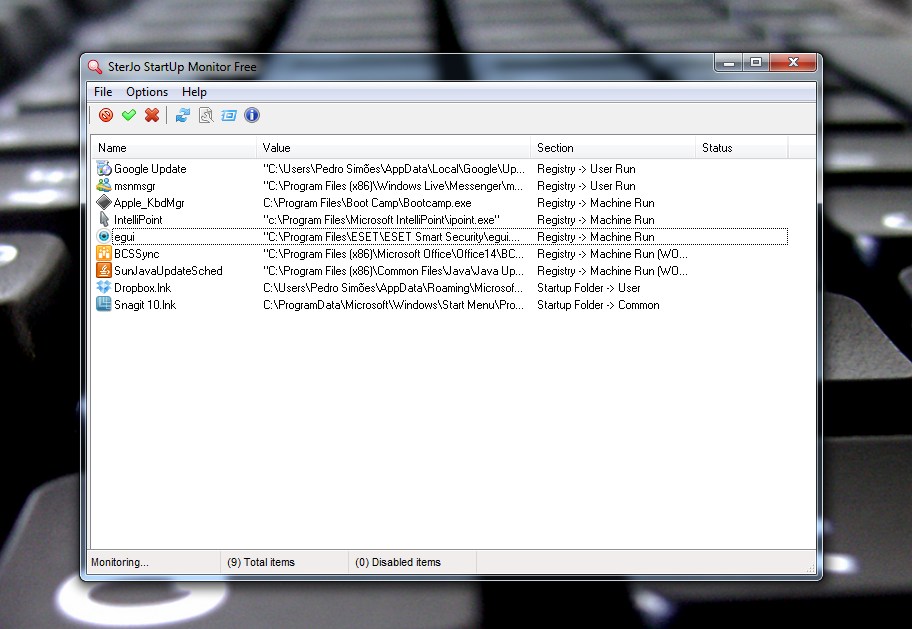912x629 pixels.
Task: Click the Google Update AppData path value
Action: 393,169
